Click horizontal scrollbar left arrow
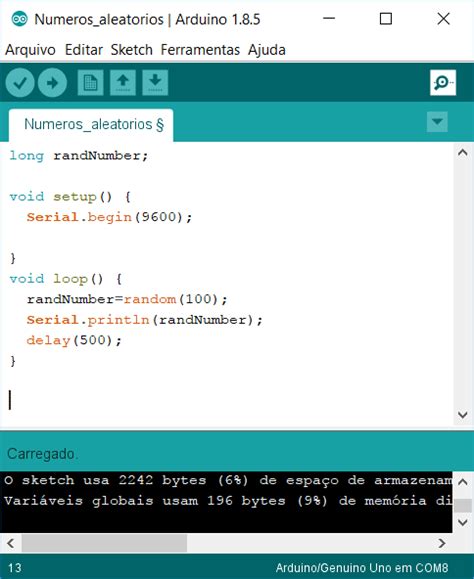474x579 pixels. [x=11, y=543]
